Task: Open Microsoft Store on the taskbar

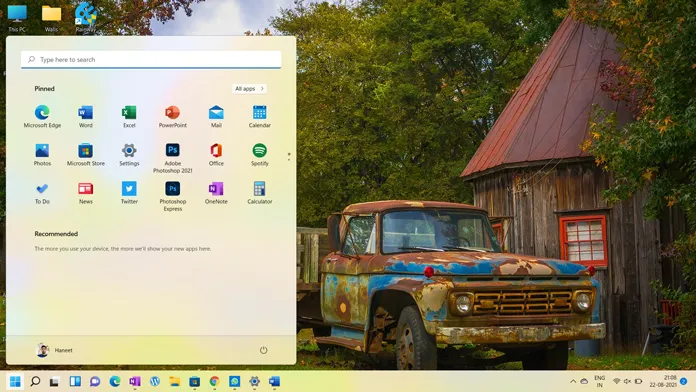Action: 194,381
